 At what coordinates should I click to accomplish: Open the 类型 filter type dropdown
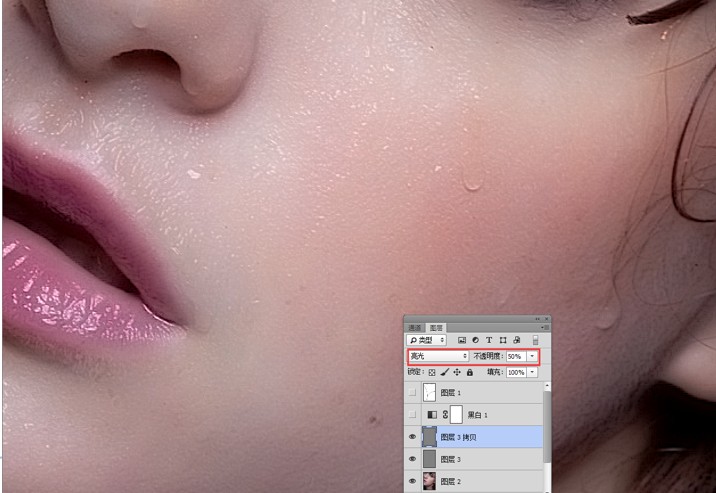pos(426,340)
